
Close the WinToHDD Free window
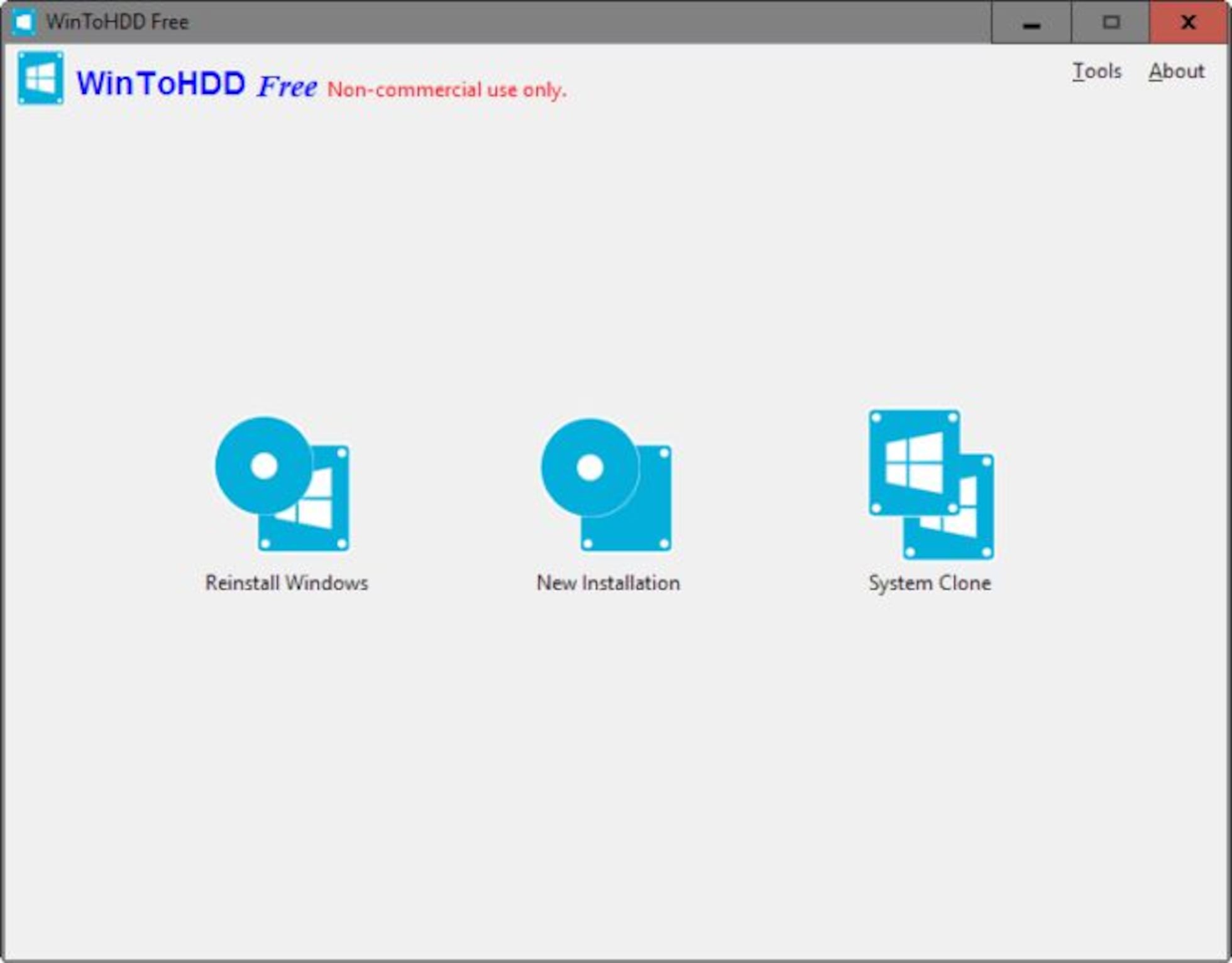[1188, 23]
